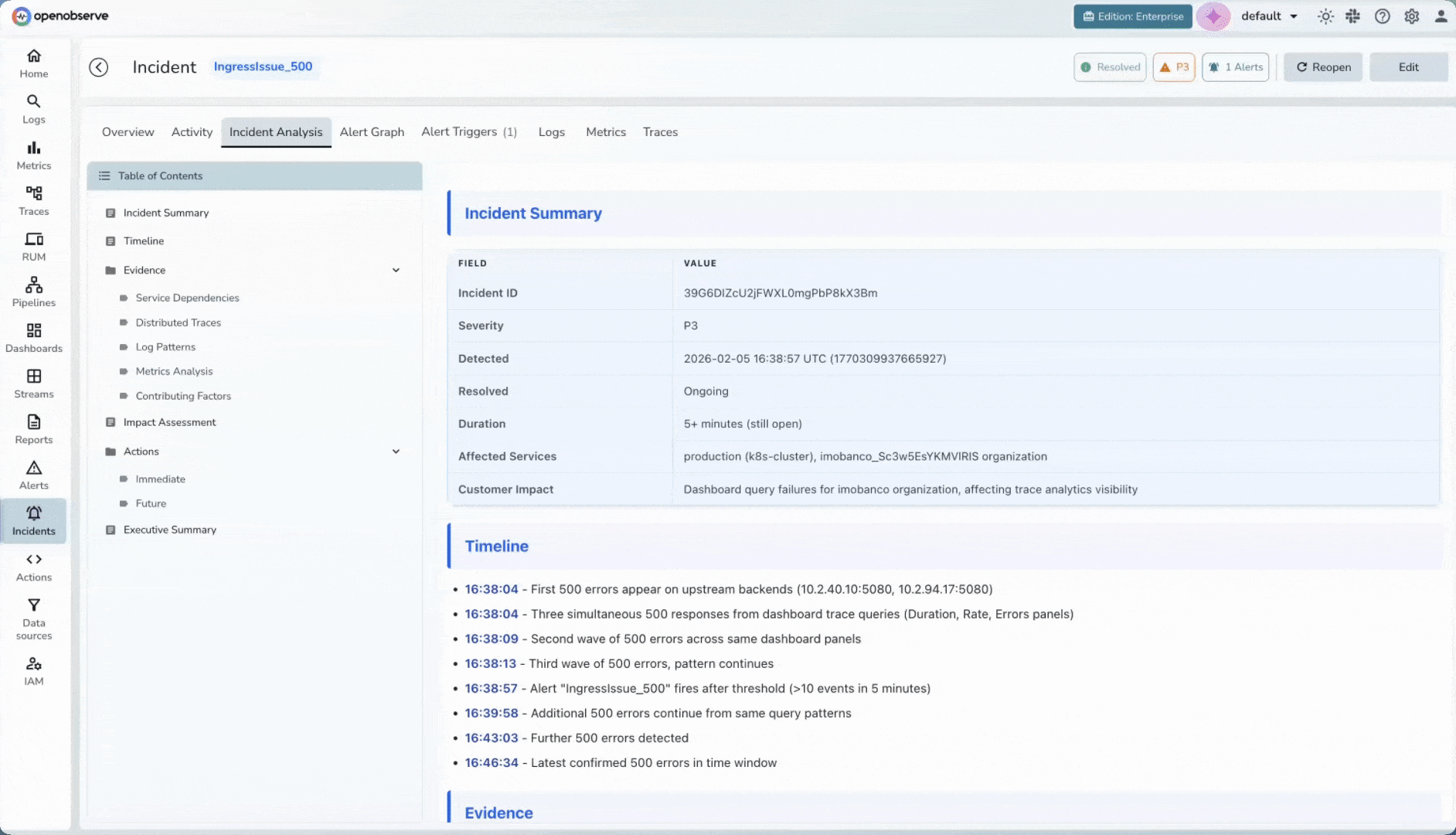This screenshot has width=1456, height=835.
Task: Click the 16:38:57 timeline timestamp
Action: point(491,688)
